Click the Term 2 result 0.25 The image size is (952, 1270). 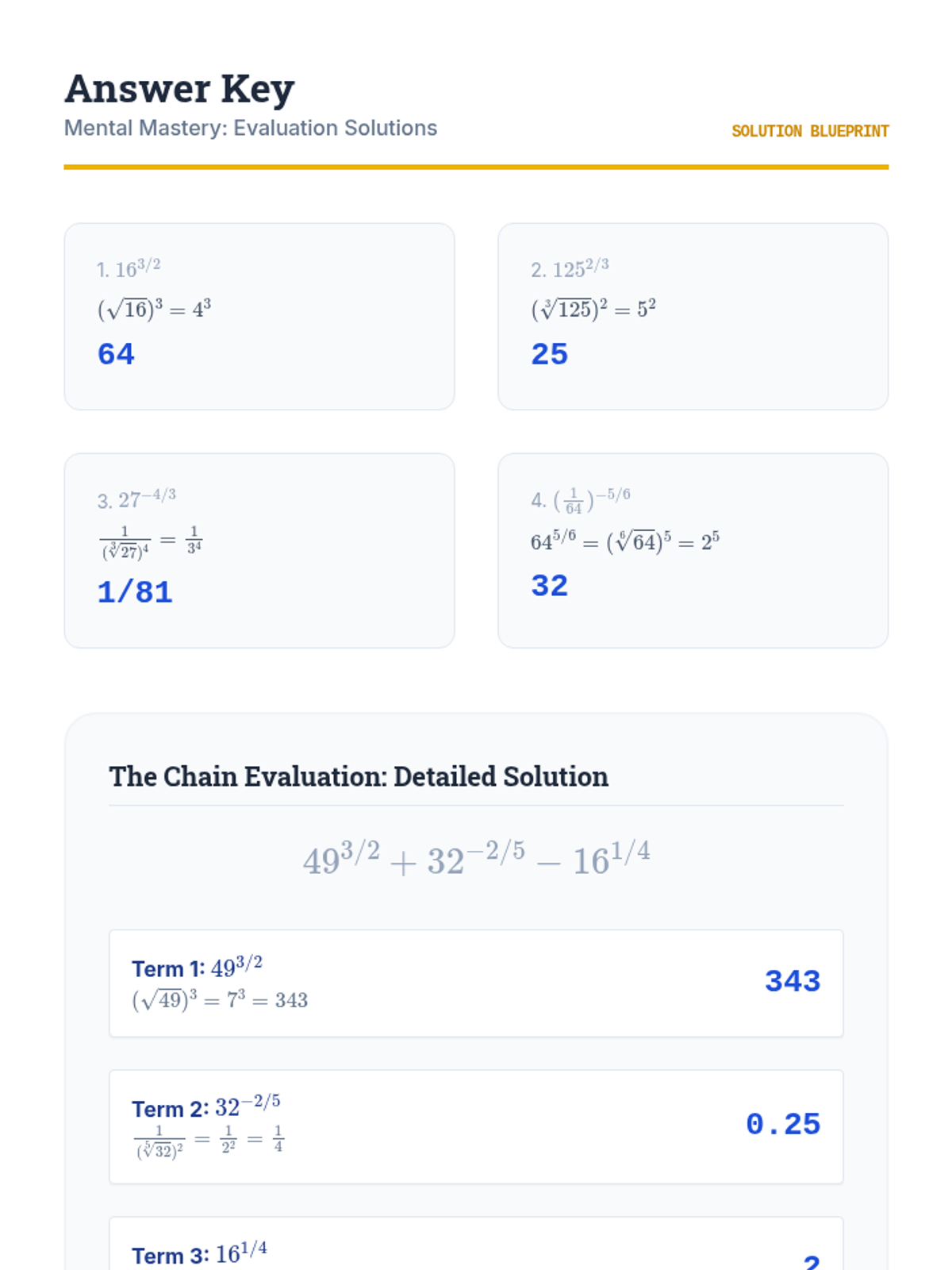783,1124
